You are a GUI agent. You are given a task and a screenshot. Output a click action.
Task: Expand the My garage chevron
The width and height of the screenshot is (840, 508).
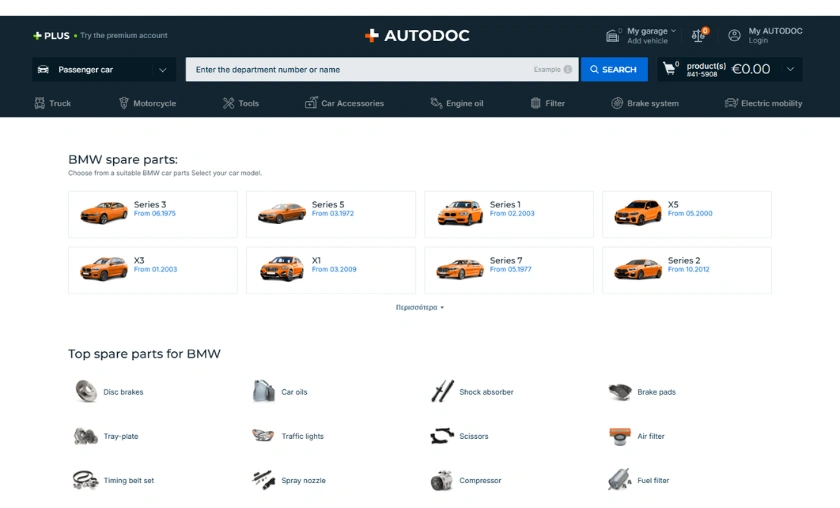pos(673,31)
